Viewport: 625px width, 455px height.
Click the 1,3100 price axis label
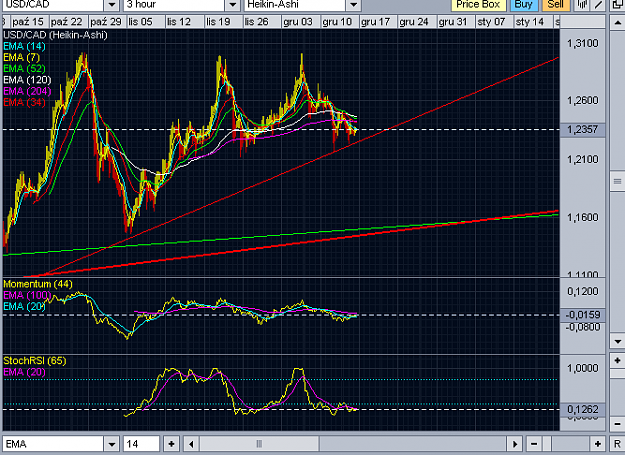pyautogui.click(x=583, y=43)
